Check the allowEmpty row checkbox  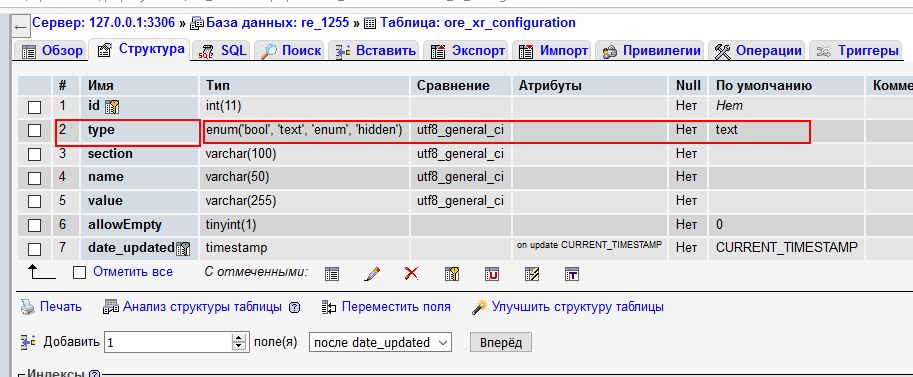tap(35, 225)
